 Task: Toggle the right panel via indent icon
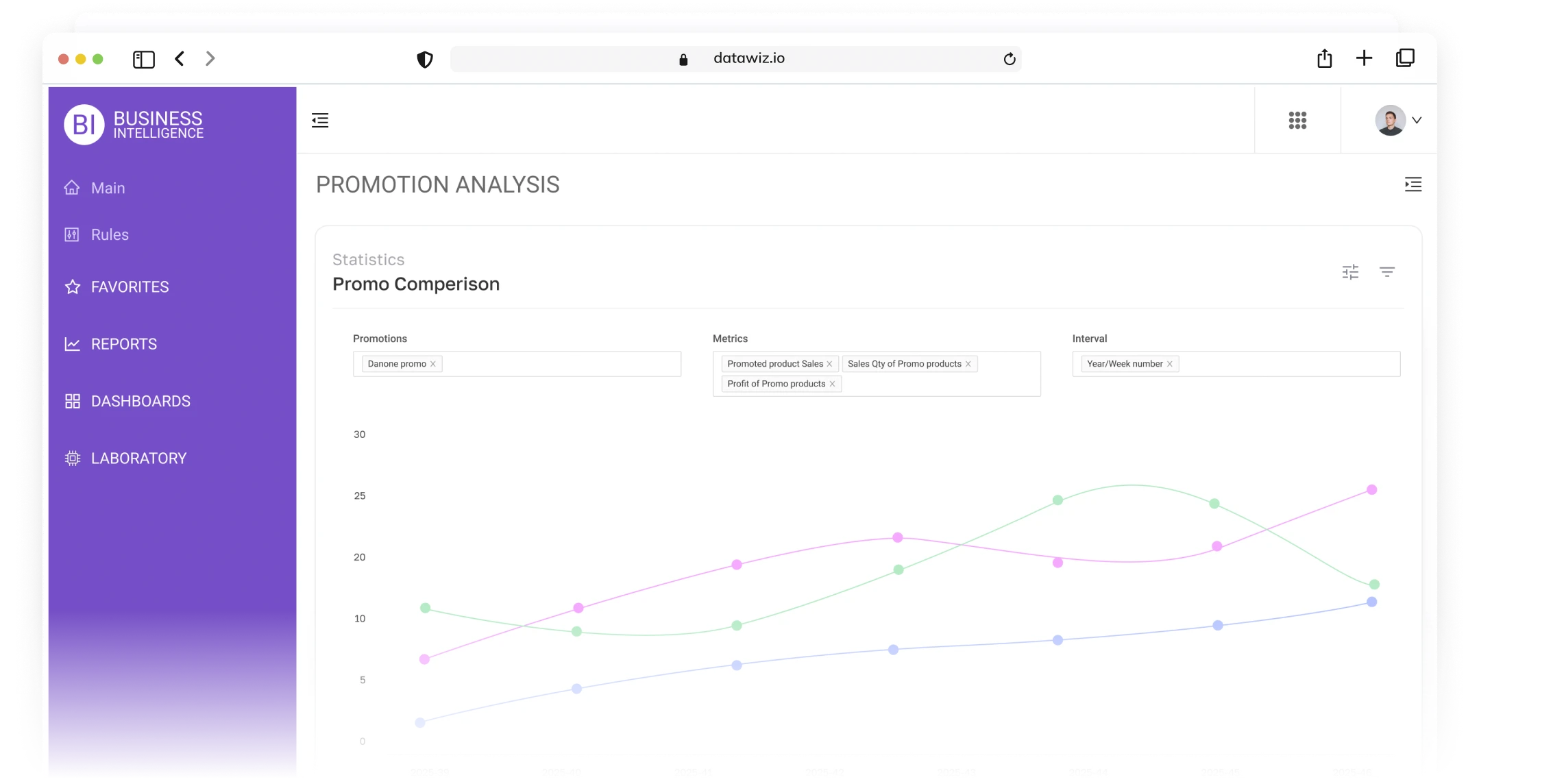tap(1412, 184)
